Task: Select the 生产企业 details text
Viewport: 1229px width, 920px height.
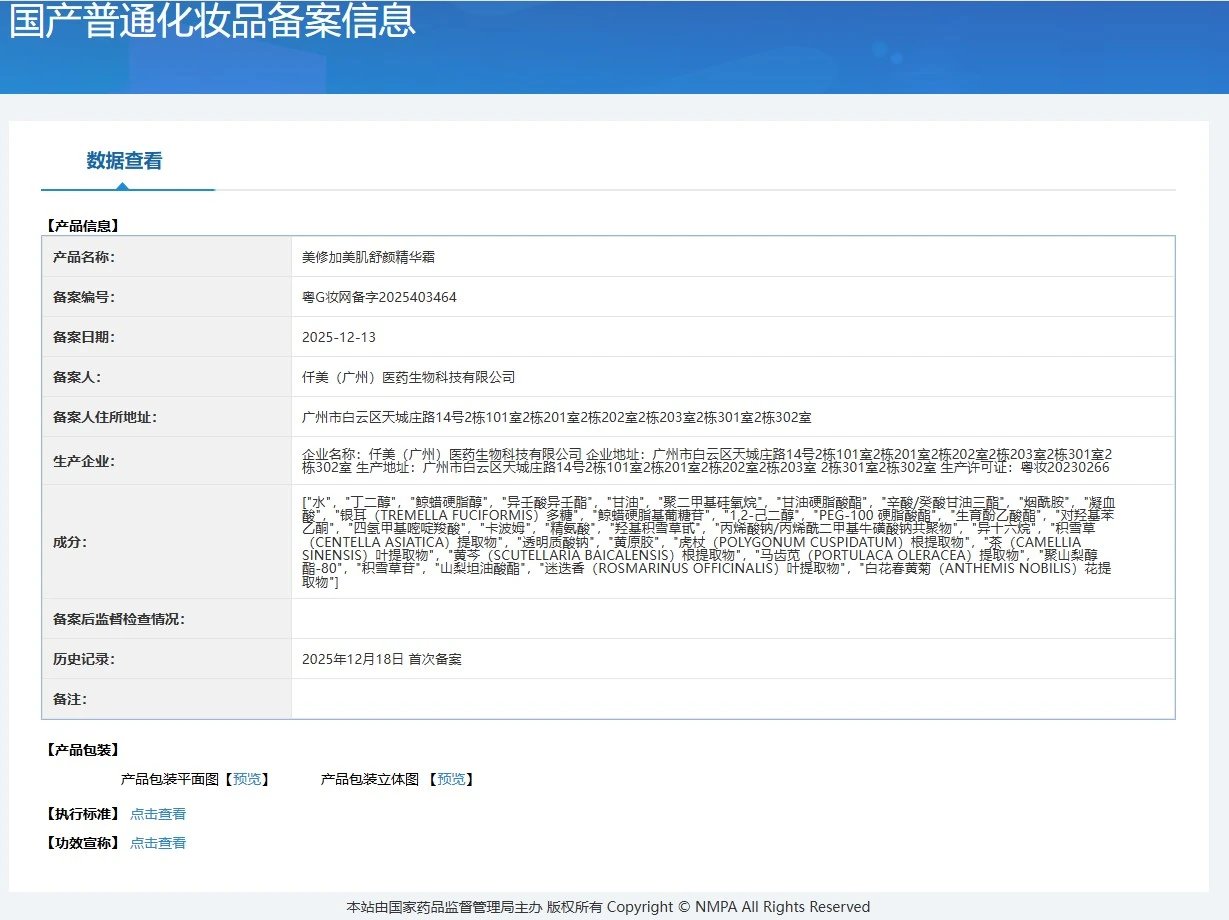Action: [x=706, y=461]
